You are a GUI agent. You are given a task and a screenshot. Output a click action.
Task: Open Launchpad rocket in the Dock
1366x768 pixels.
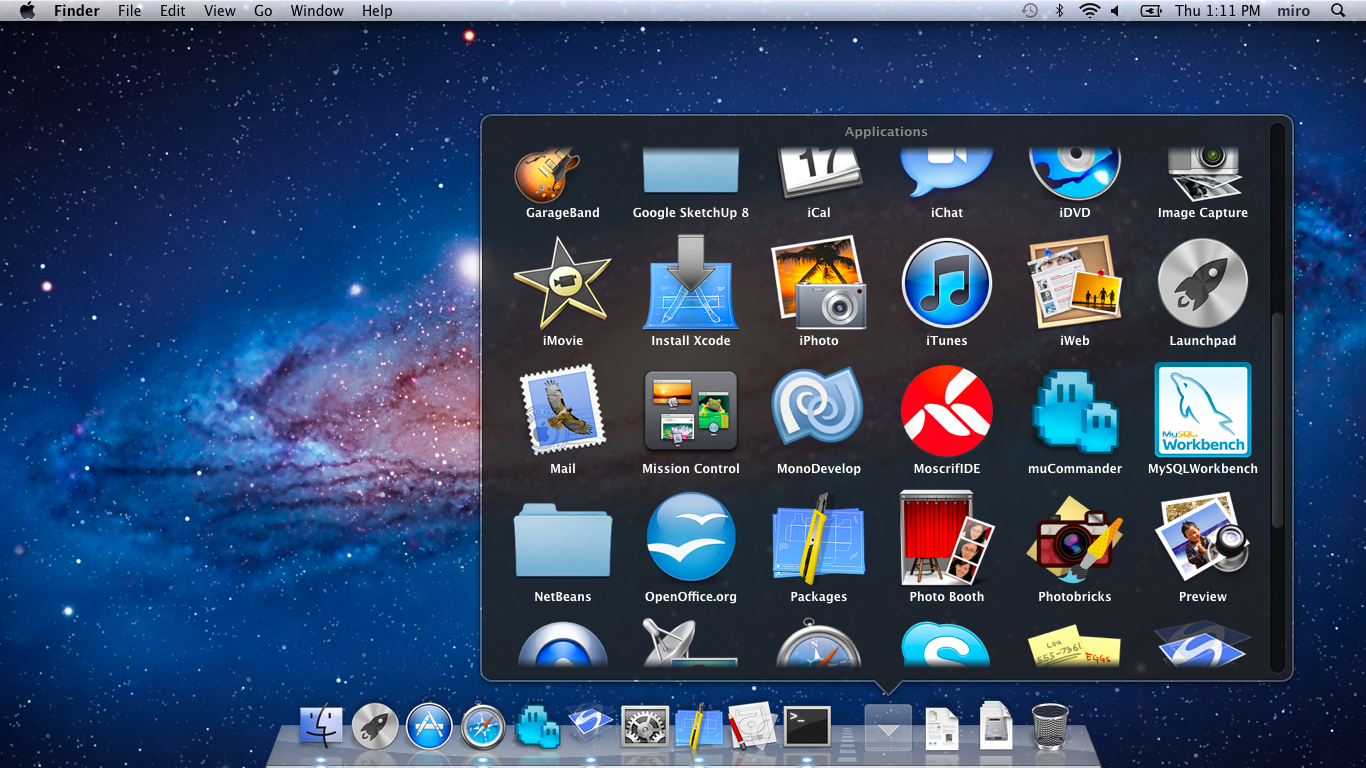coord(375,726)
